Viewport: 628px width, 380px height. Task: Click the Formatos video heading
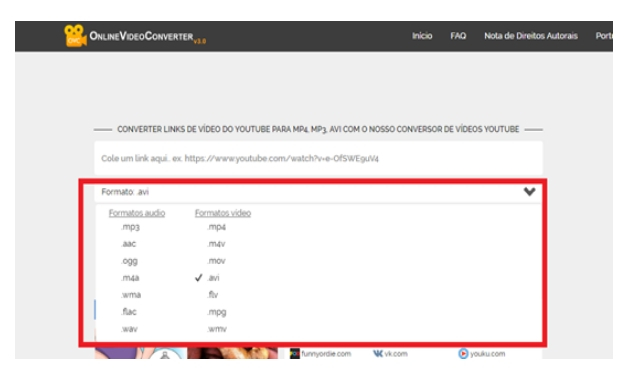coord(223,213)
